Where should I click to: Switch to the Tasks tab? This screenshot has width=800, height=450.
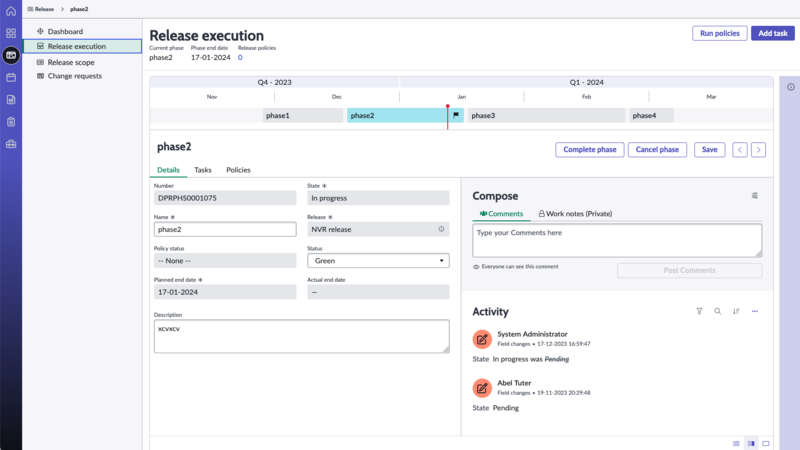[x=203, y=170]
